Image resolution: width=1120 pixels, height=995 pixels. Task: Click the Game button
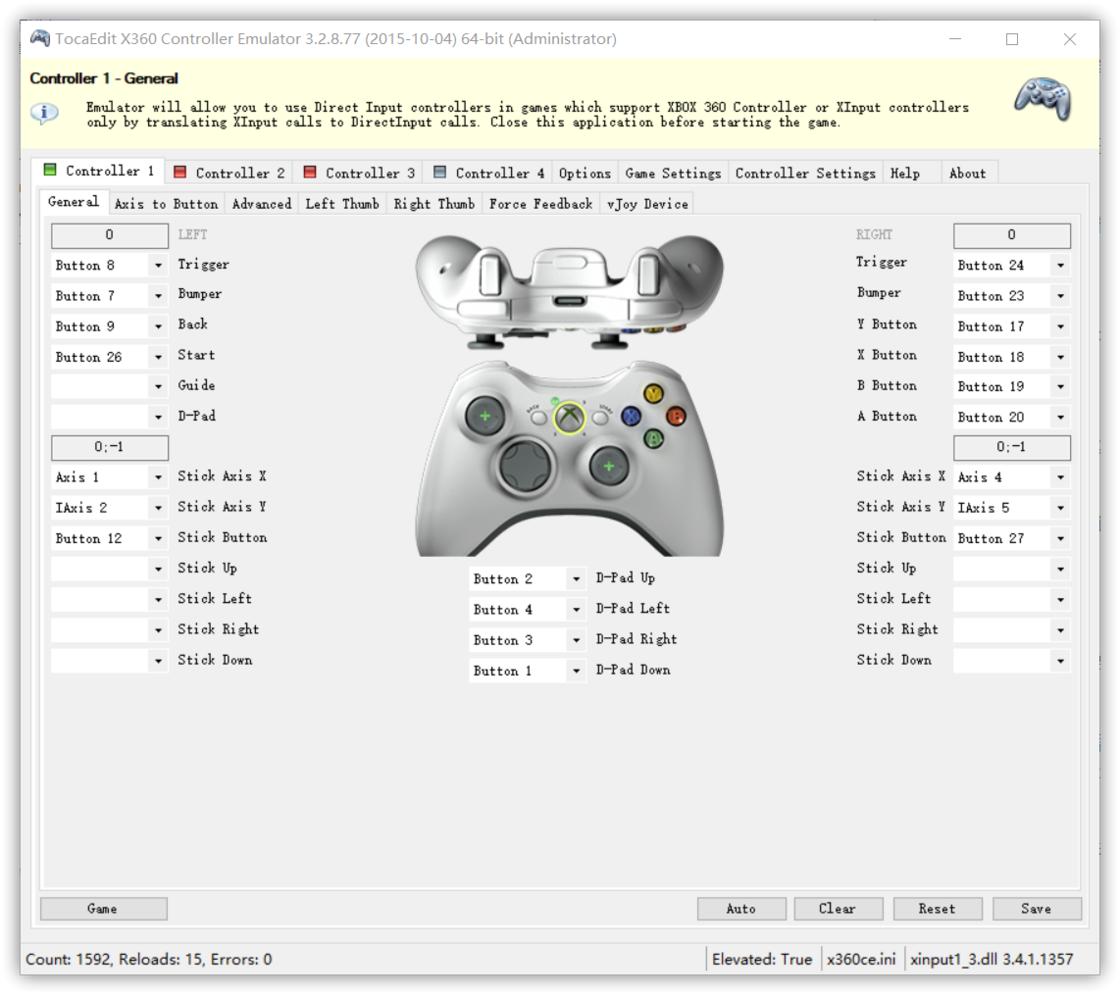[x=104, y=909]
